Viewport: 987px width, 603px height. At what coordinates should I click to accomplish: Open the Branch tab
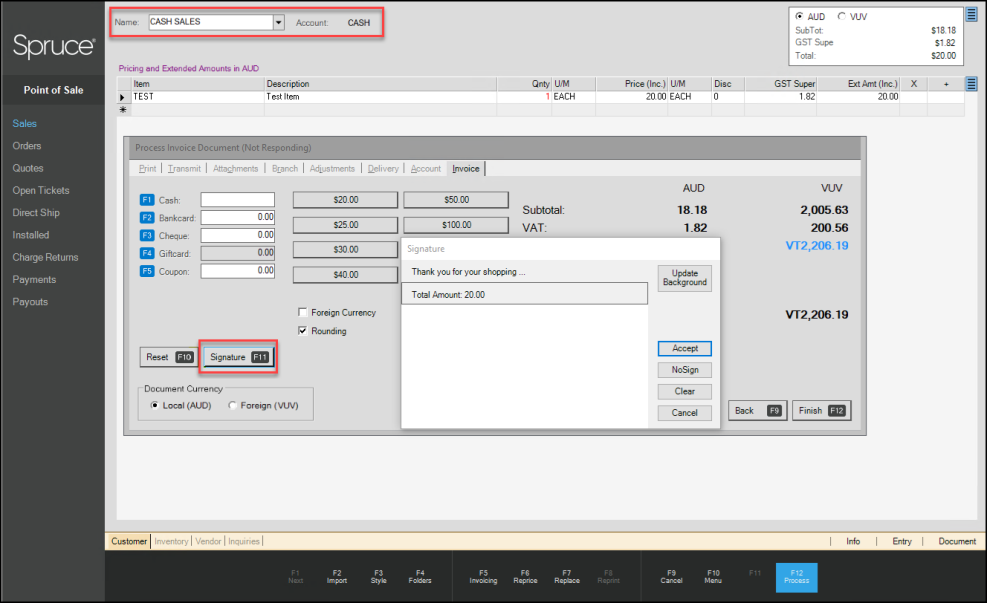[285, 169]
